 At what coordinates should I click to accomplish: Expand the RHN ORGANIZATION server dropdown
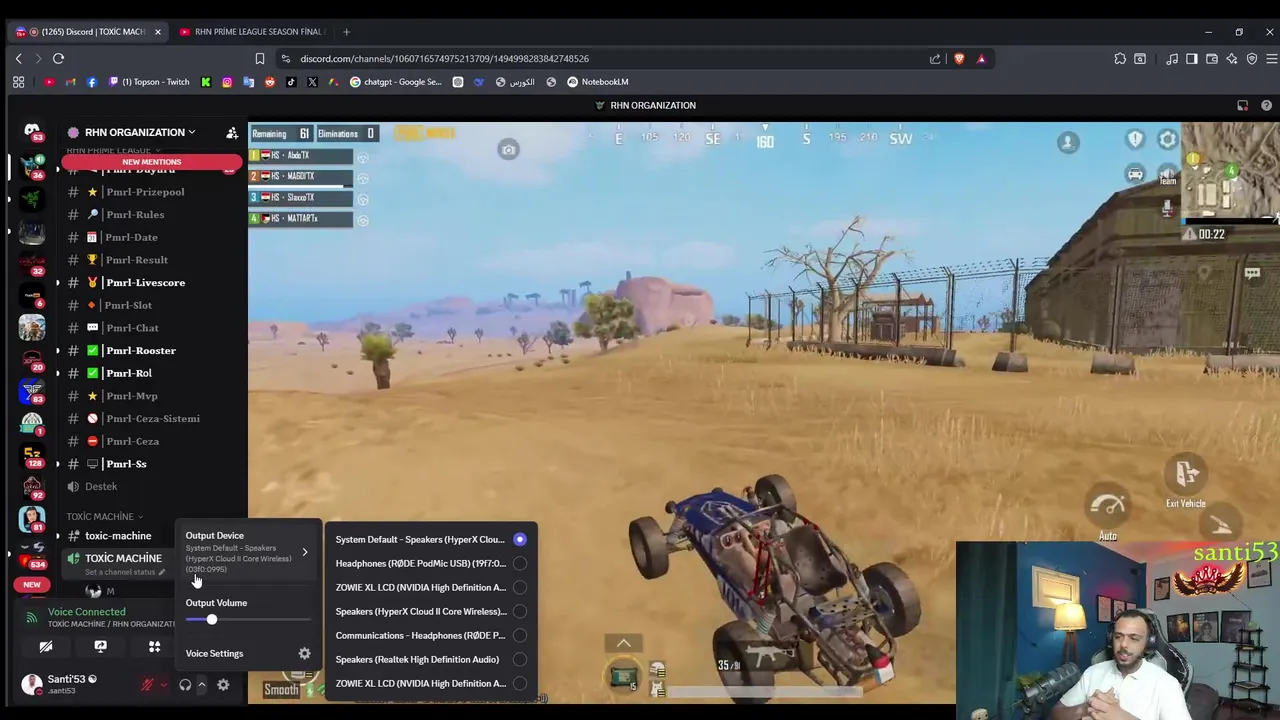191,132
